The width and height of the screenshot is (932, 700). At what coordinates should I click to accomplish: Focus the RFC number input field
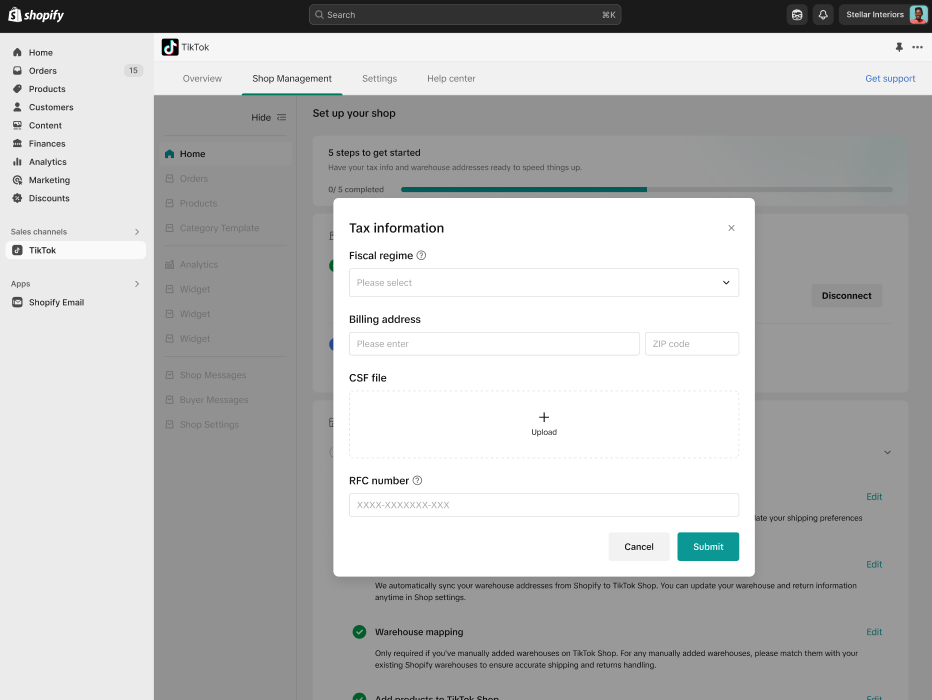click(x=543, y=505)
